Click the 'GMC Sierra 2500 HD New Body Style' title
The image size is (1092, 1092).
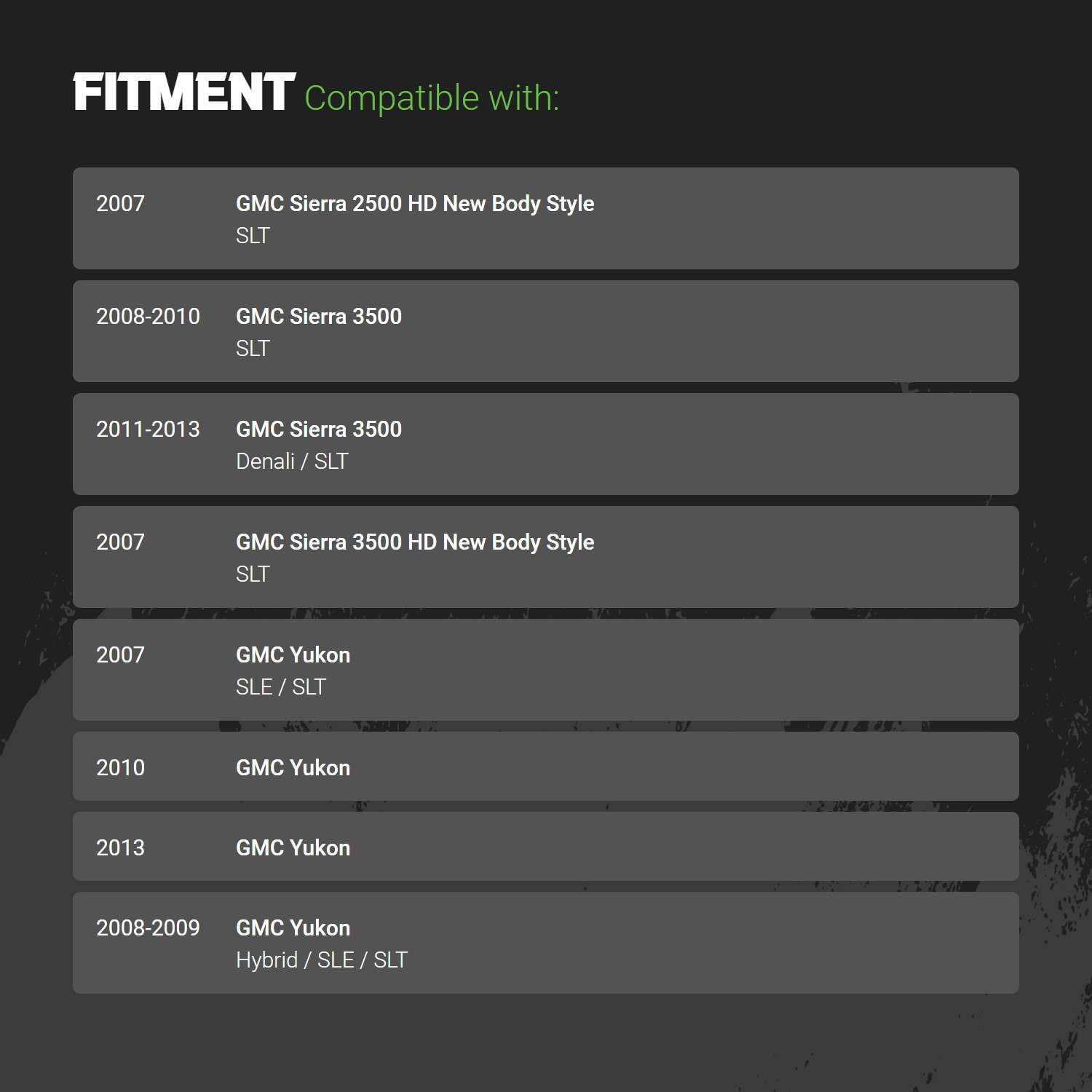tap(415, 204)
